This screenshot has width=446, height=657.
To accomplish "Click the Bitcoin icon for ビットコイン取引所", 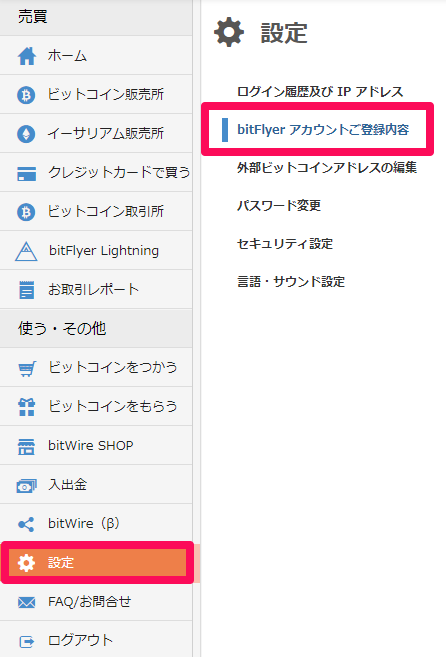I will tap(26, 212).
